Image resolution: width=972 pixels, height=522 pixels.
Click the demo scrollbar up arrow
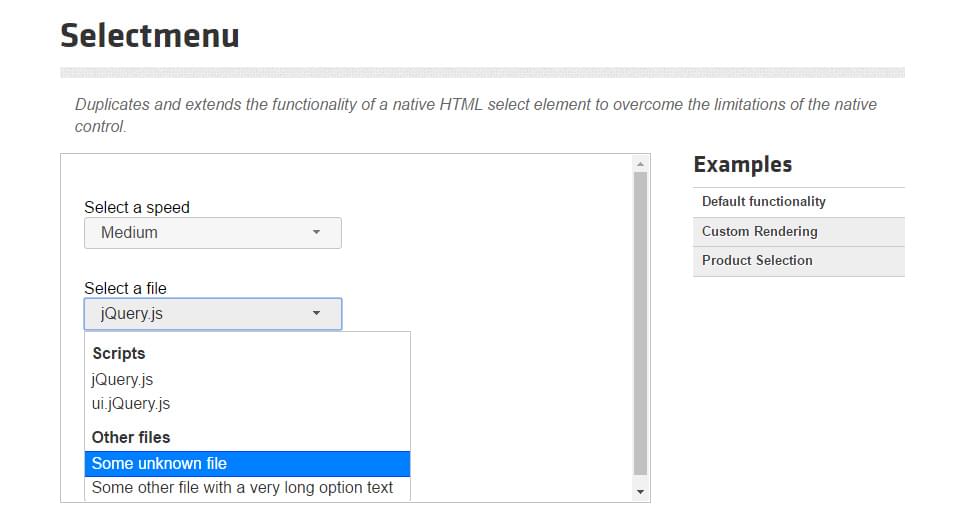point(640,163)
